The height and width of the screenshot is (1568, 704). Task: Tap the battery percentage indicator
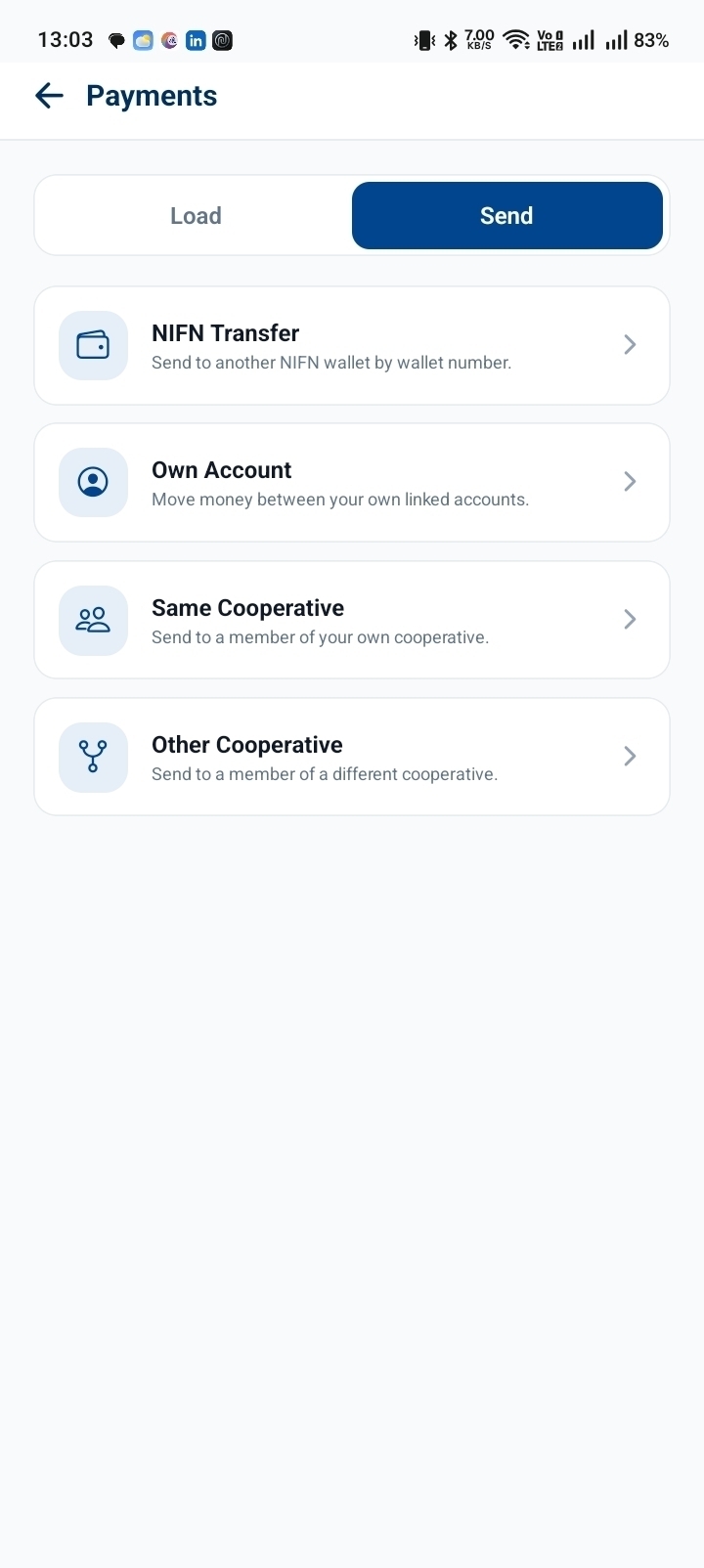(x=651, y=40)
